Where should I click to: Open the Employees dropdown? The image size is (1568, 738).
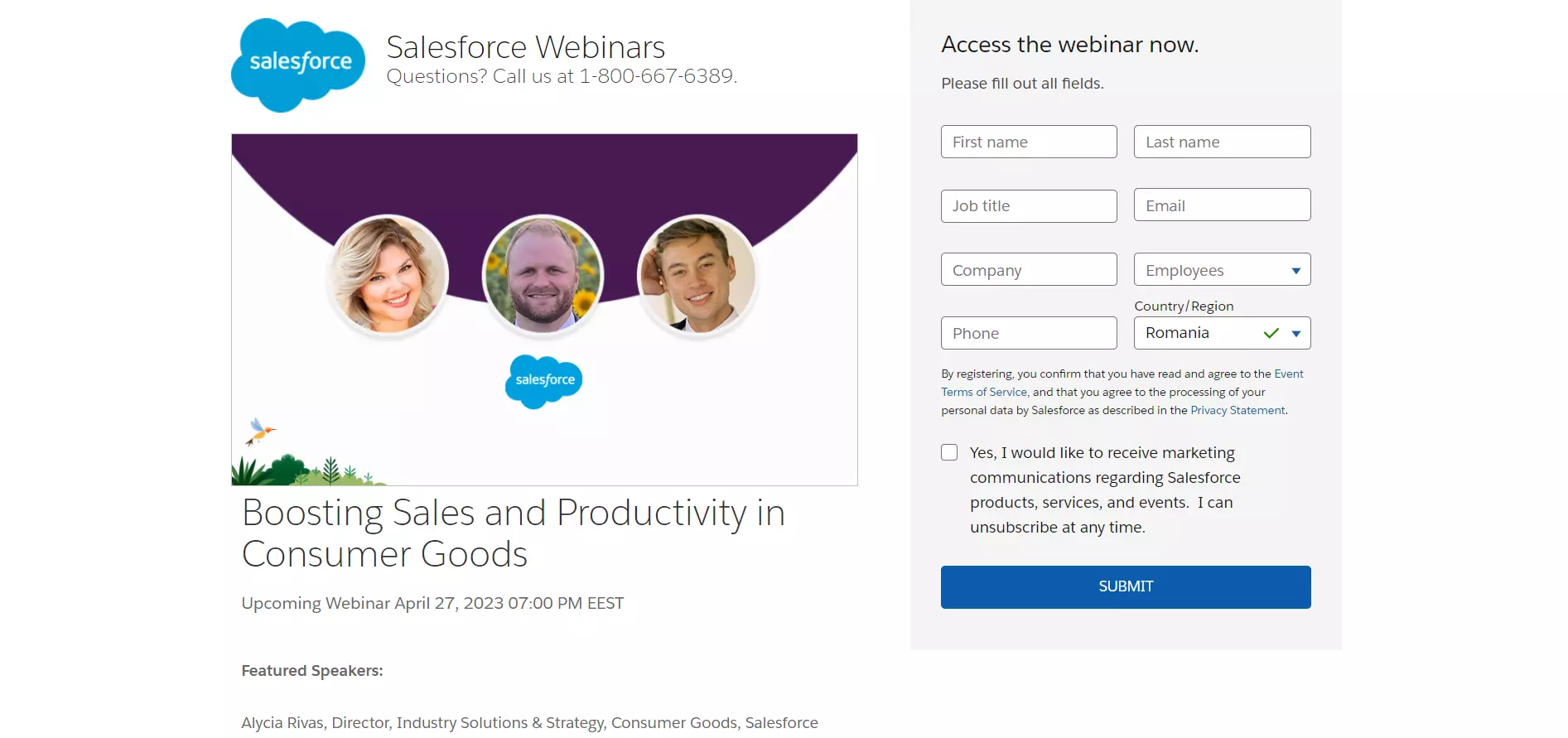tap(1222, 269)
